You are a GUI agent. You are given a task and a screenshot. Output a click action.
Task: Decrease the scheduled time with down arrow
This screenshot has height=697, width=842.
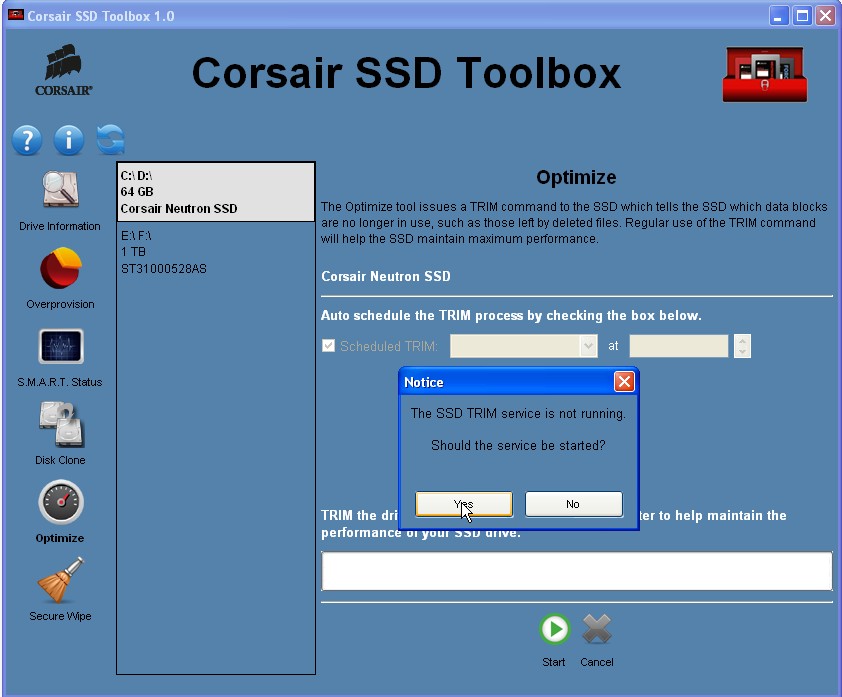(x=742, y=352)
